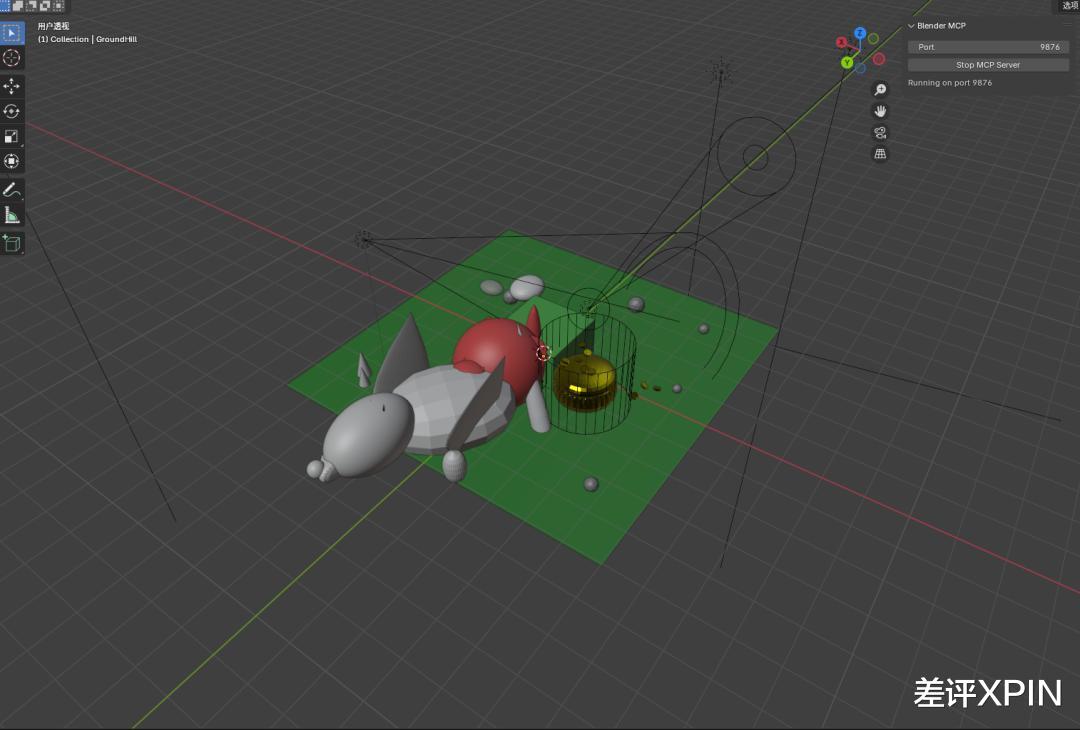Image resolution: width=1080 pixels, height=730 pixels.
Task: Activate the Transform tool
Action: click(x=12, y=161)
